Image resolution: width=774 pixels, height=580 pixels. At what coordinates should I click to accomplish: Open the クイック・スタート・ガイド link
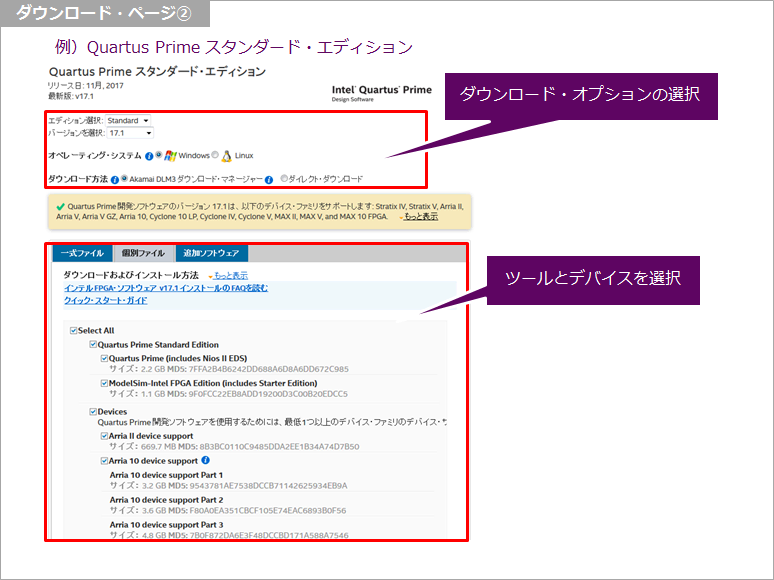click(106, 300)
